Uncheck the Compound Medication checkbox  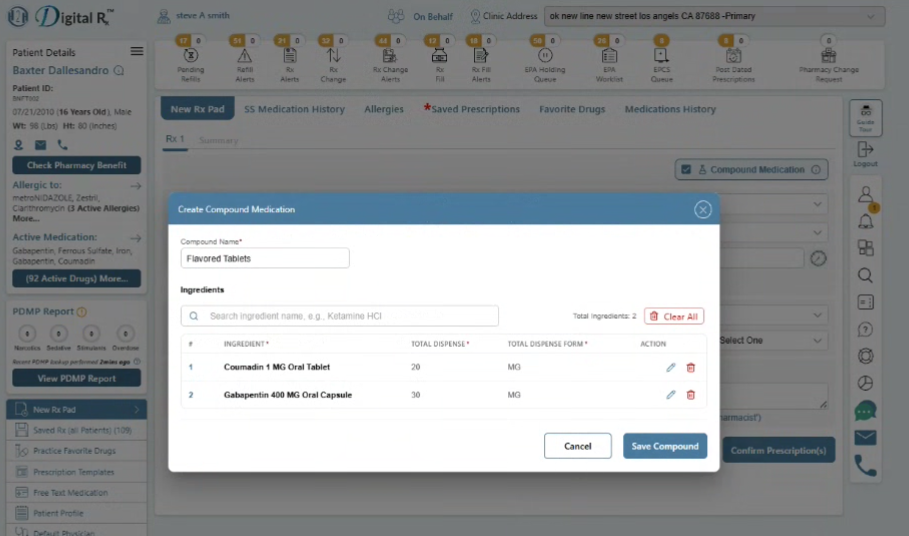pyautogui.click(x=686, y=170)
